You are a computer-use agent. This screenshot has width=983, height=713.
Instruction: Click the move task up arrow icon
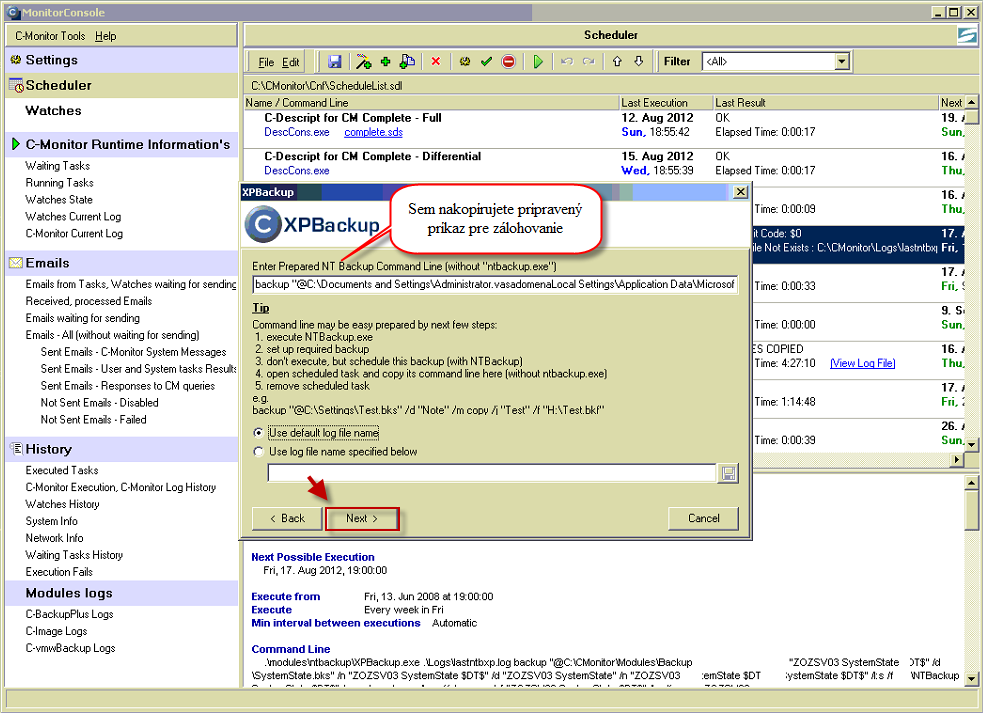[617, 61]
